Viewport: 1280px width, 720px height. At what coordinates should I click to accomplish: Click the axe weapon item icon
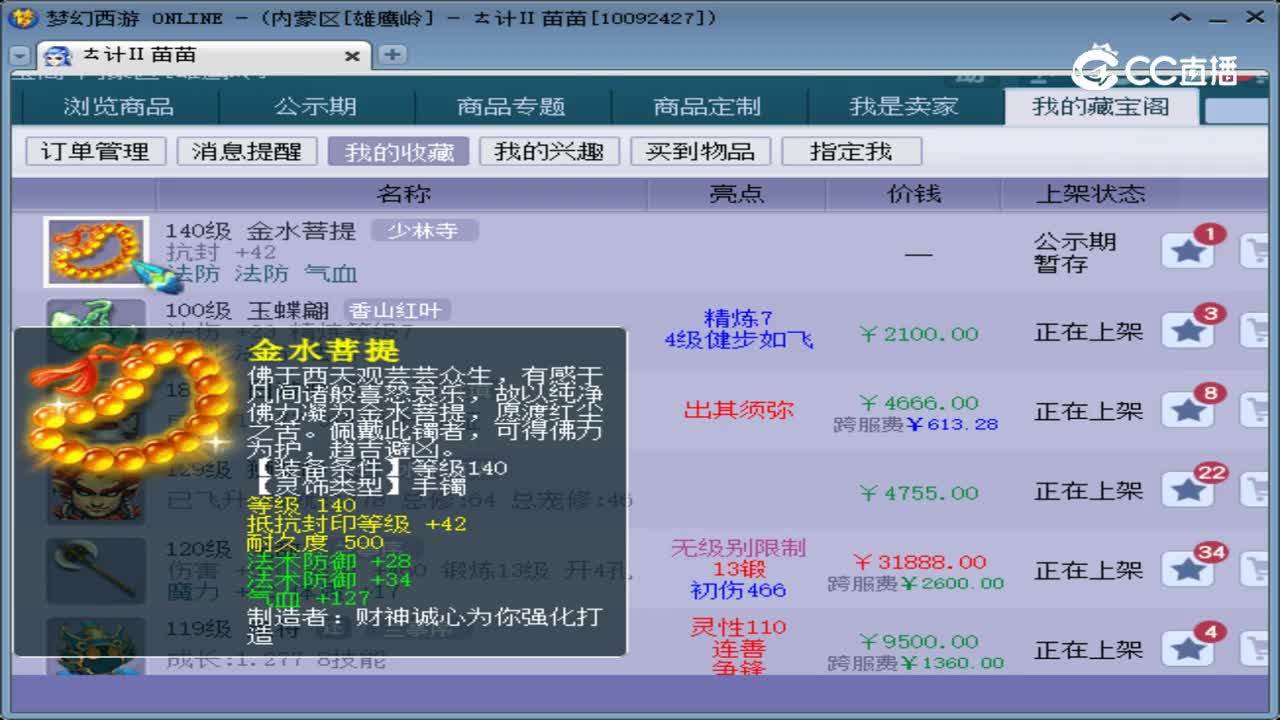(96, 569)
